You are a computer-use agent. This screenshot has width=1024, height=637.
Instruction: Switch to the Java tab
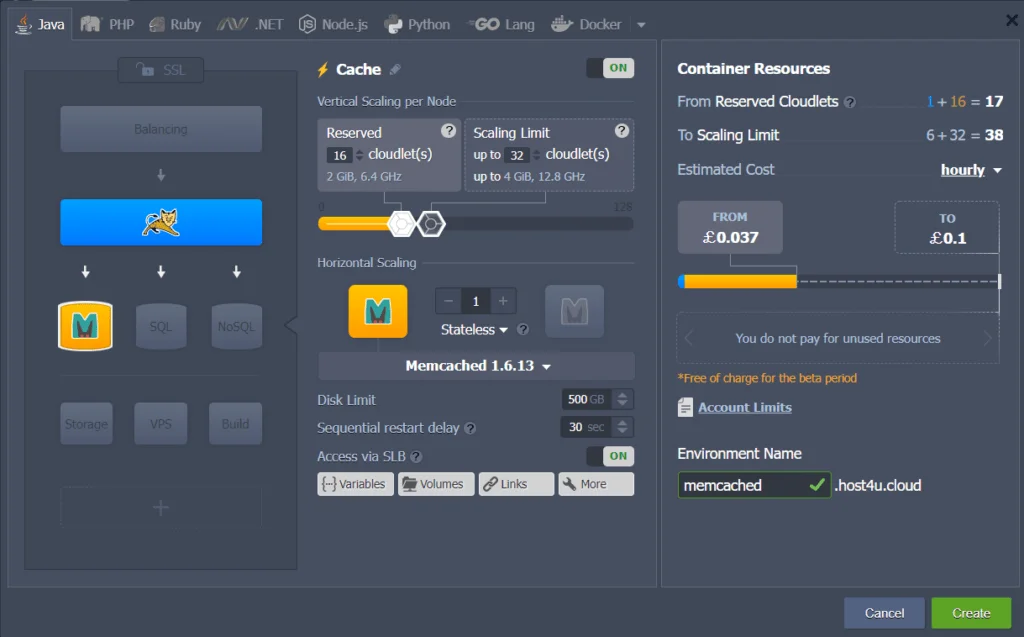point(40,25)
